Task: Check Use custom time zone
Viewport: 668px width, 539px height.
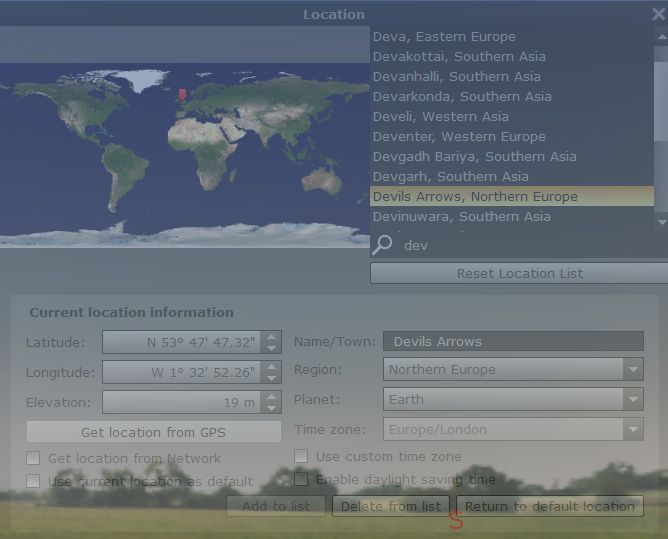Action: (x=301, y=456)
